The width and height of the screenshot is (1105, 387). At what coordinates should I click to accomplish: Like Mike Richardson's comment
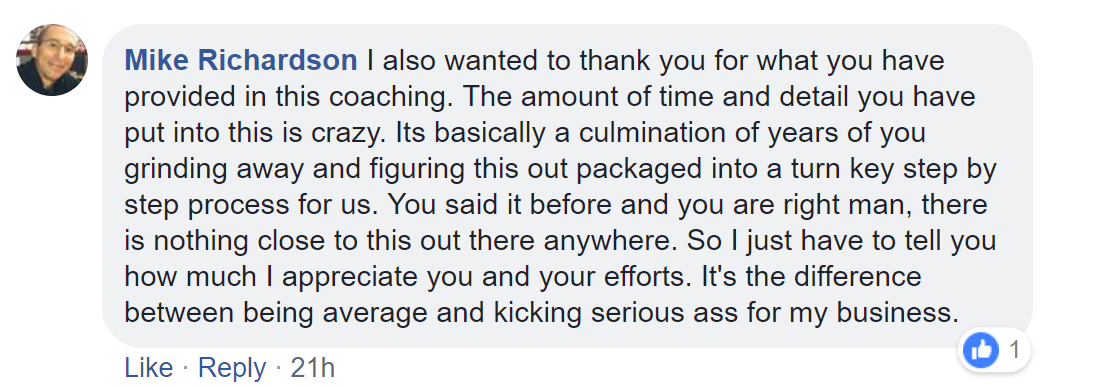(149, 367)
